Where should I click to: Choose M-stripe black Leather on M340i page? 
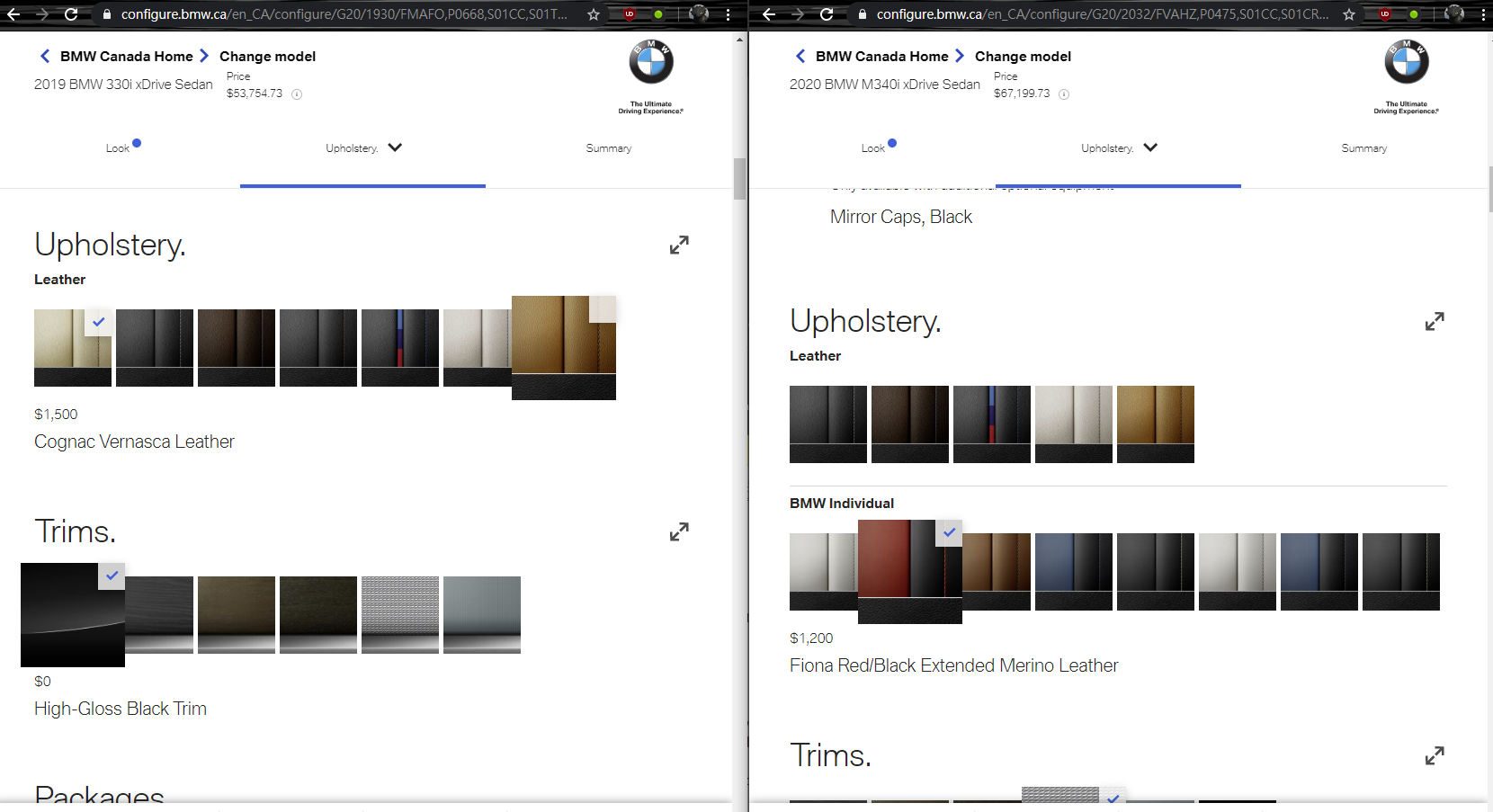click(x=992, y=424)
